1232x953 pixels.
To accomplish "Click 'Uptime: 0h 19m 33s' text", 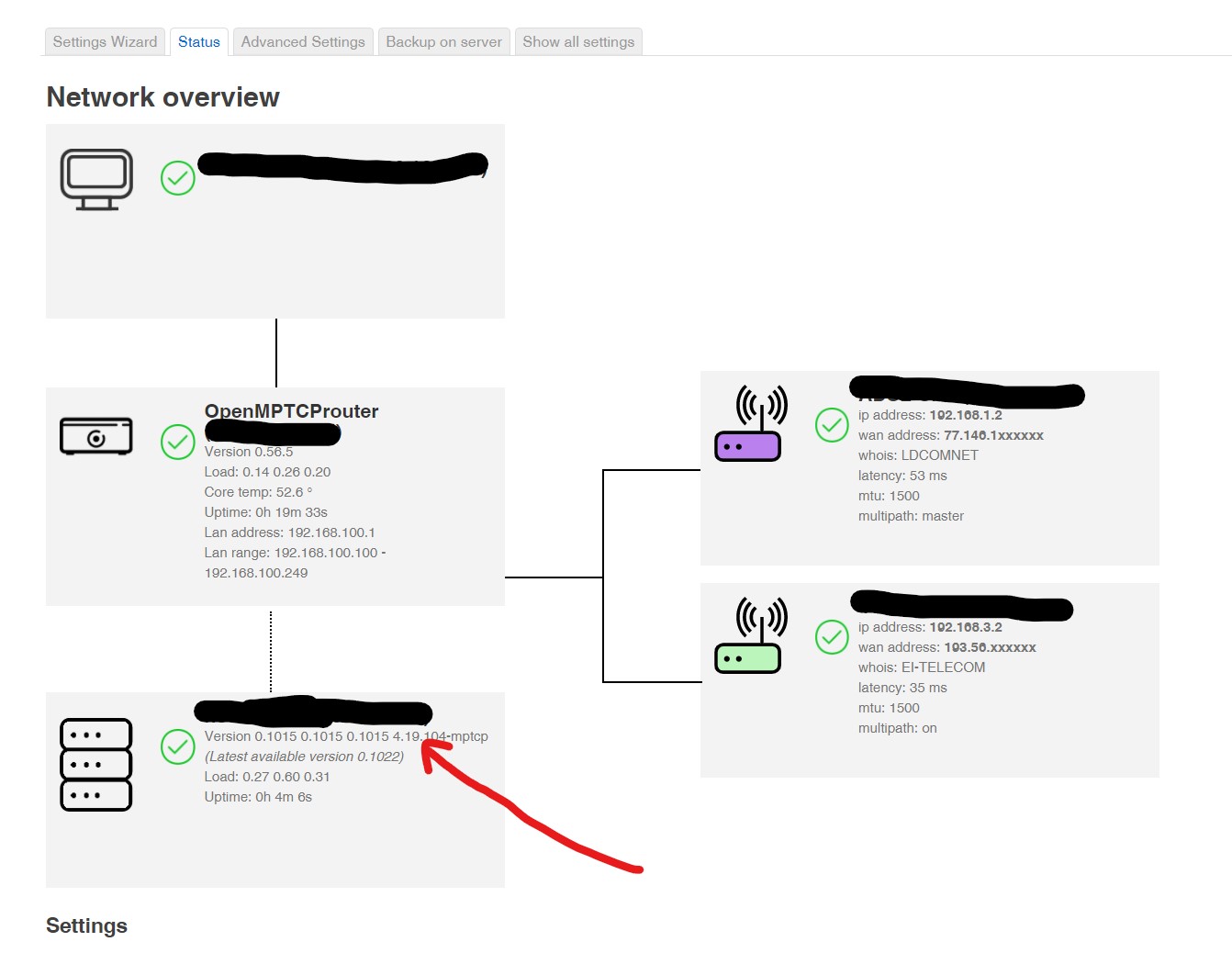I will pyautogui.click(x=265, y=512).
